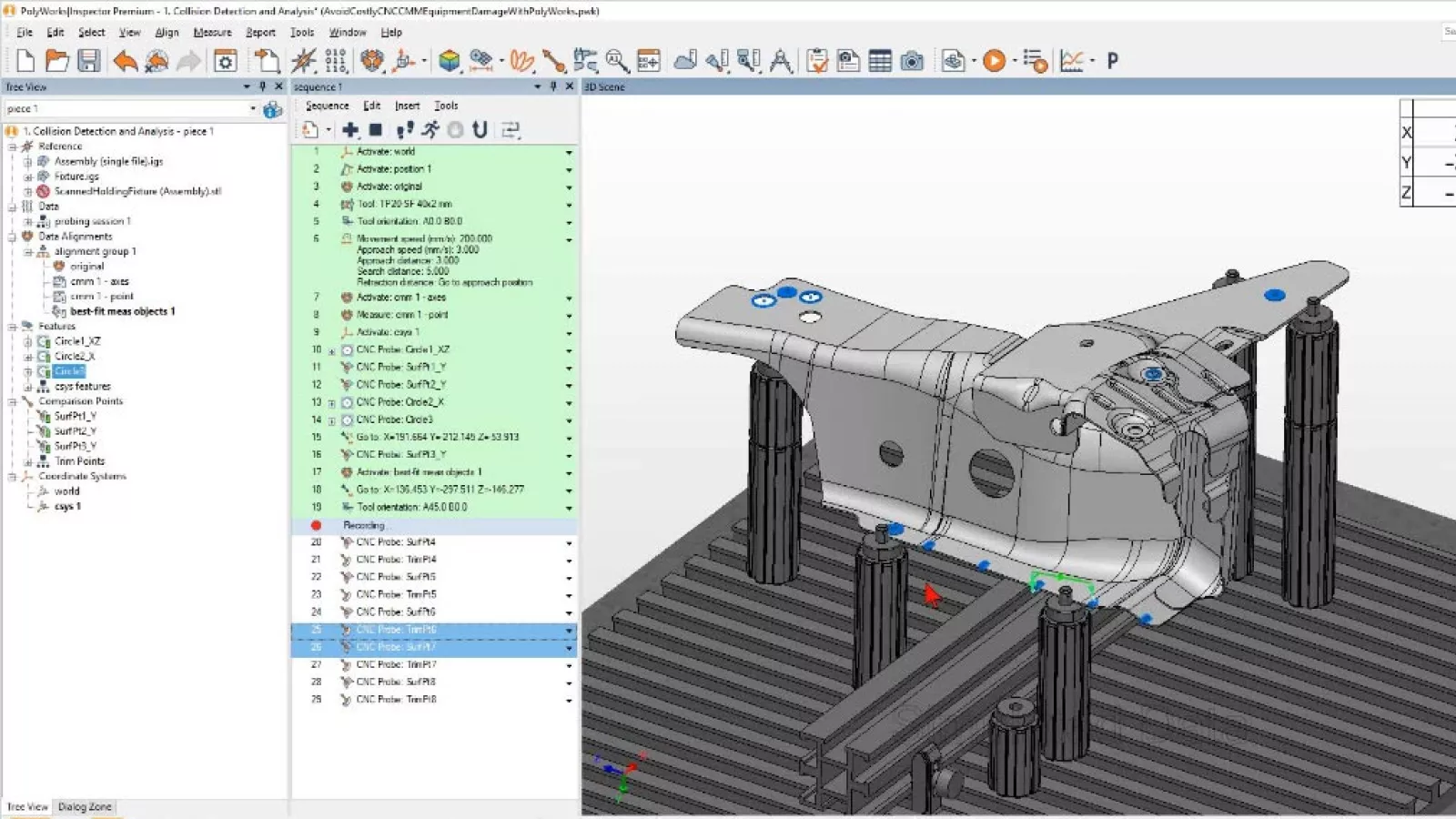The image size is (1456, 819).
Task: Expand the Circle1_XZ feature node
Action: (x=27, y=342)
